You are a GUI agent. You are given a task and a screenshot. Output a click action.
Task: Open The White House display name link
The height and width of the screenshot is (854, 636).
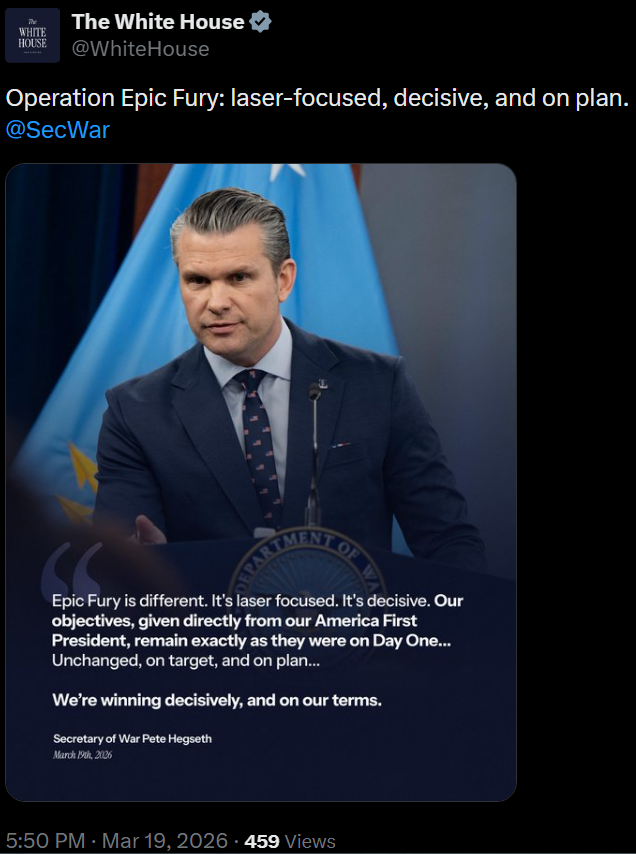pyautogui.click(x=158, y=22)
